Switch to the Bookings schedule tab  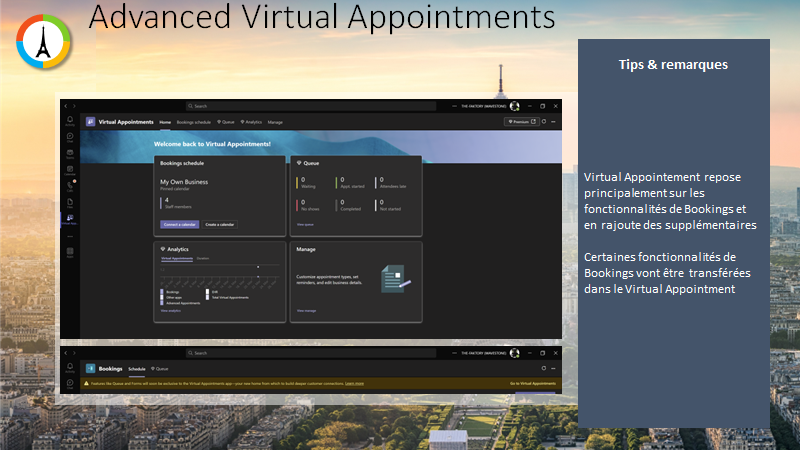193,122
